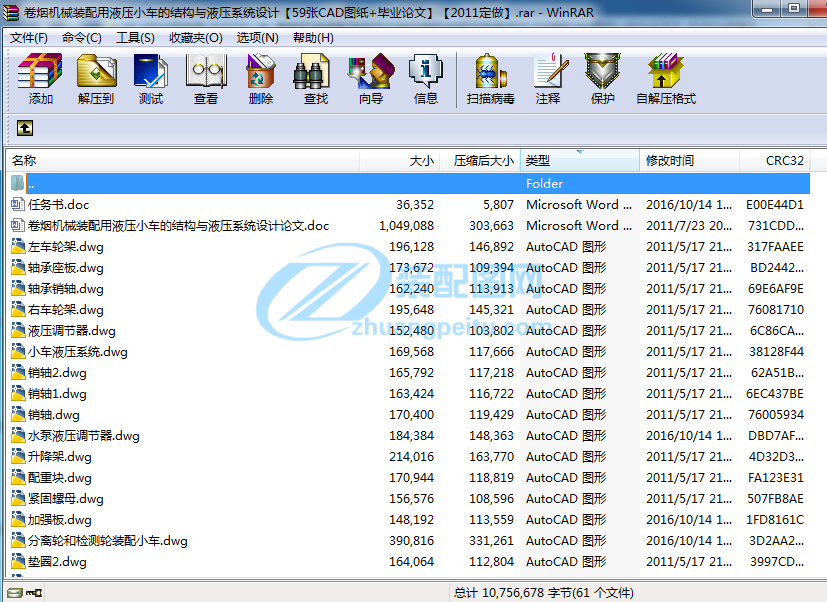This screenshot has height=602, width=827.
Task: Click the 自解压格式 (SFX) icon
Action: [x=666, y=78]
